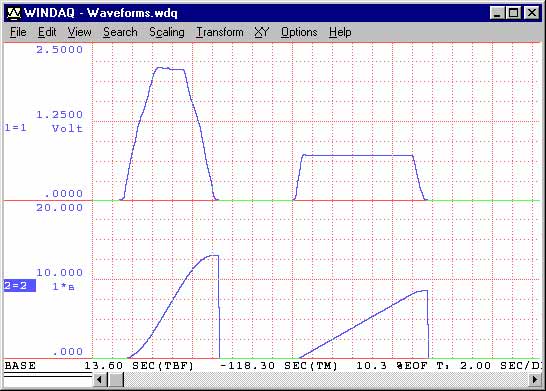The image size is (546, 391).
Task: Close the WINDAQ window
Action: [x=532, y=13]
